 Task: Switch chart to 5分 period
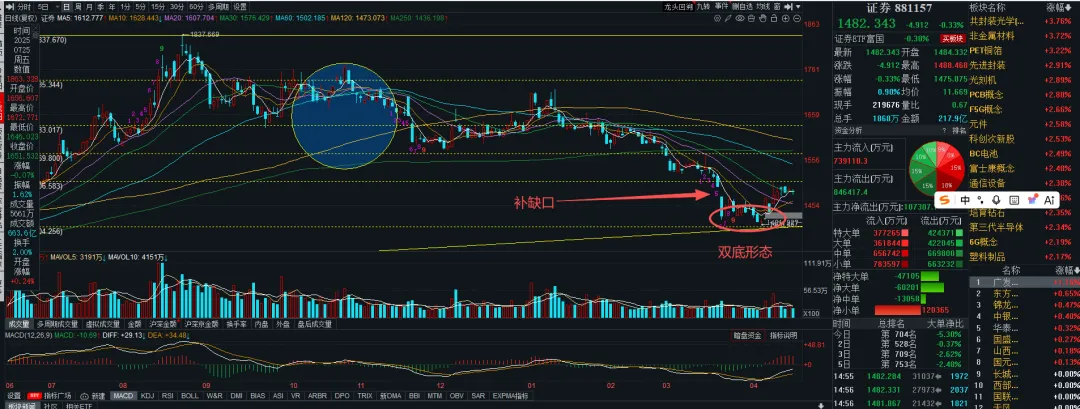[141, 7]
